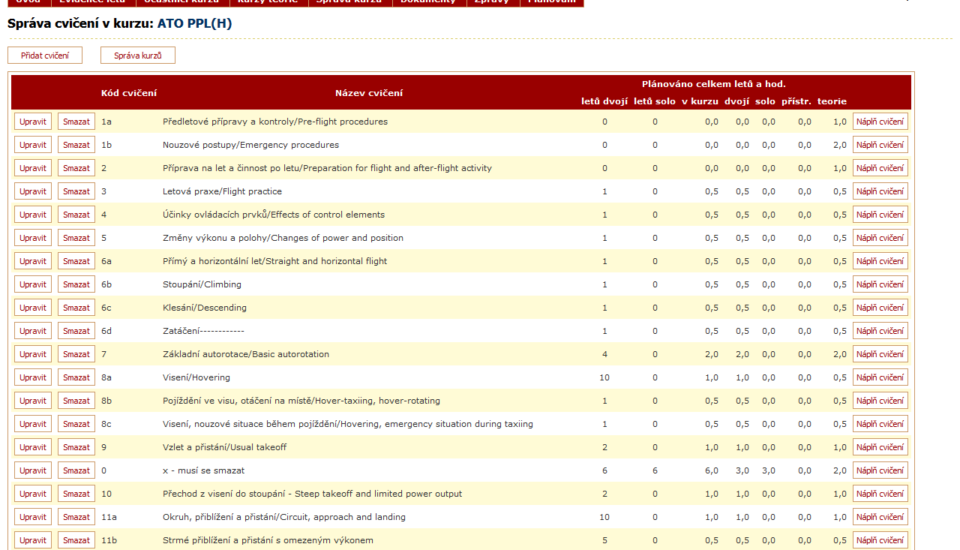Open Náplň cvičení for Stoupání/Climbing
The image size is (960, 550).
[x=880, y=284]
